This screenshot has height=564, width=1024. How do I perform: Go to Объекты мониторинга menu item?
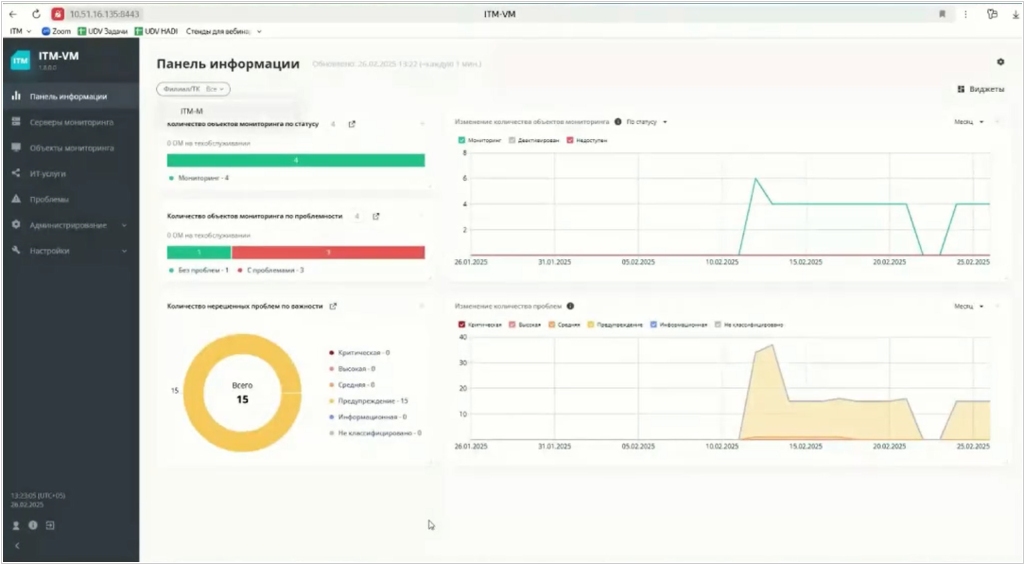click(x=71, y=148)
